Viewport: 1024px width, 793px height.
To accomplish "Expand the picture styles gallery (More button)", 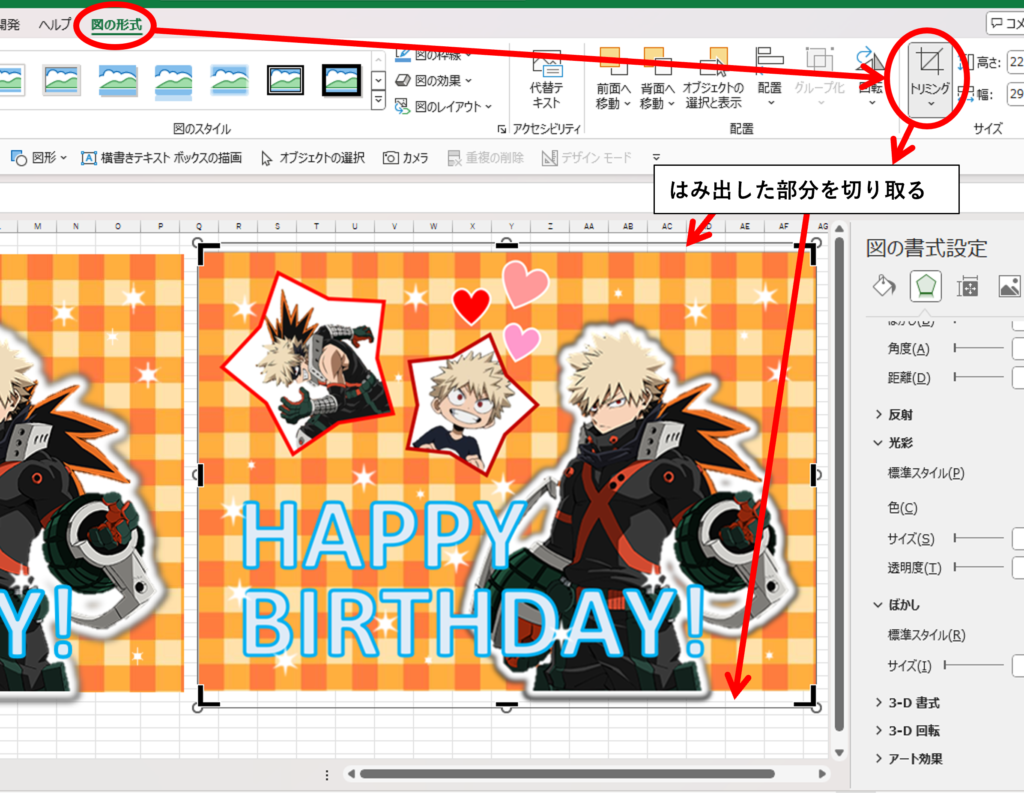I will (378, 101).
